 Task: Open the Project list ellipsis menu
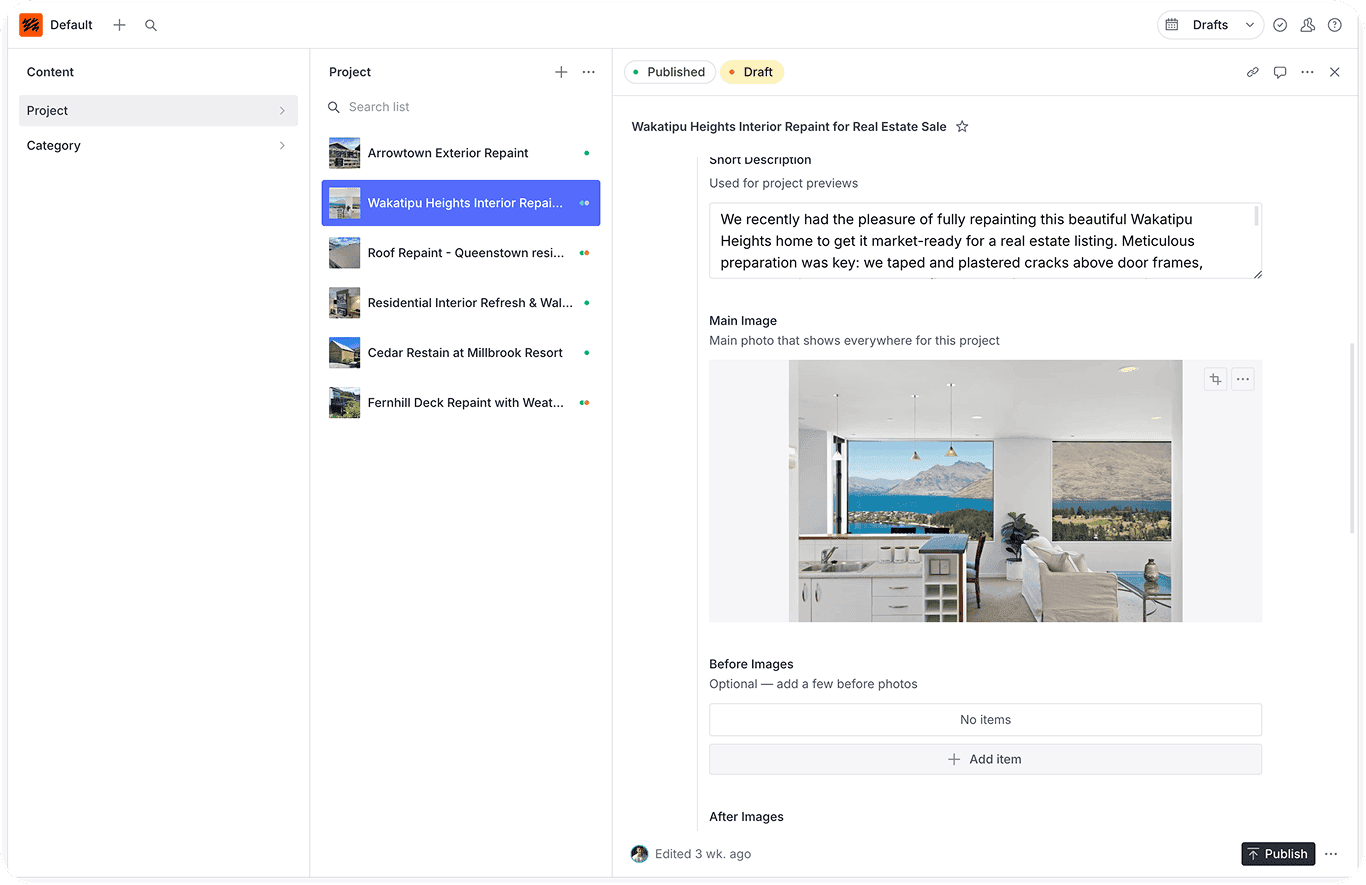coord(588,72)
